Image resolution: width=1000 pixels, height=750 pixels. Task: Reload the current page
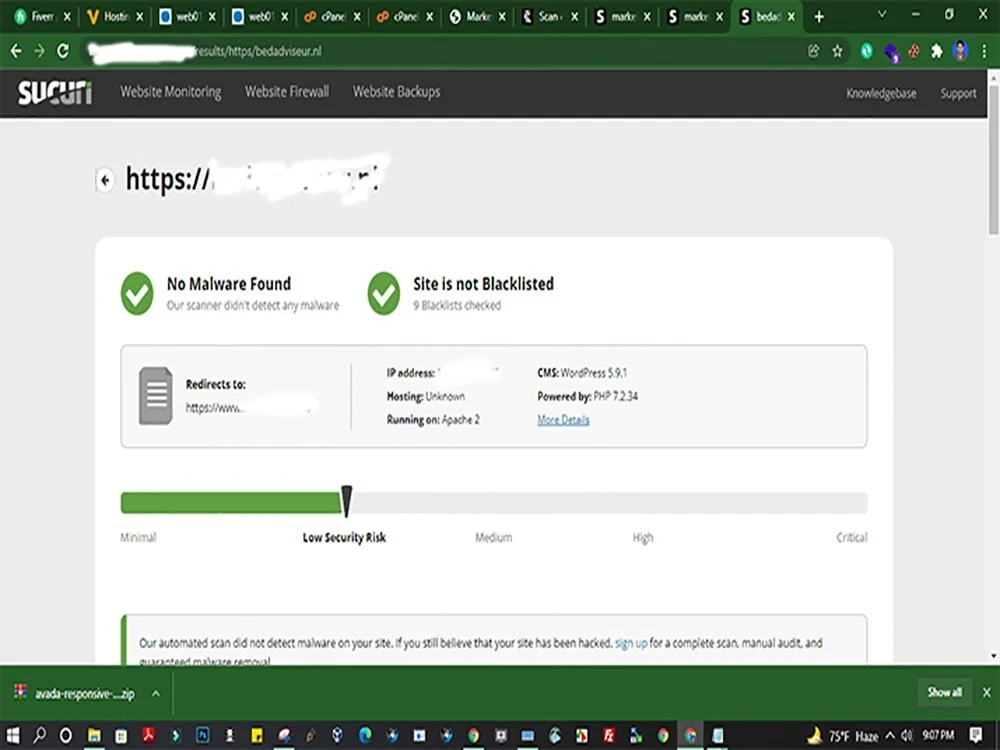(62, 51)
